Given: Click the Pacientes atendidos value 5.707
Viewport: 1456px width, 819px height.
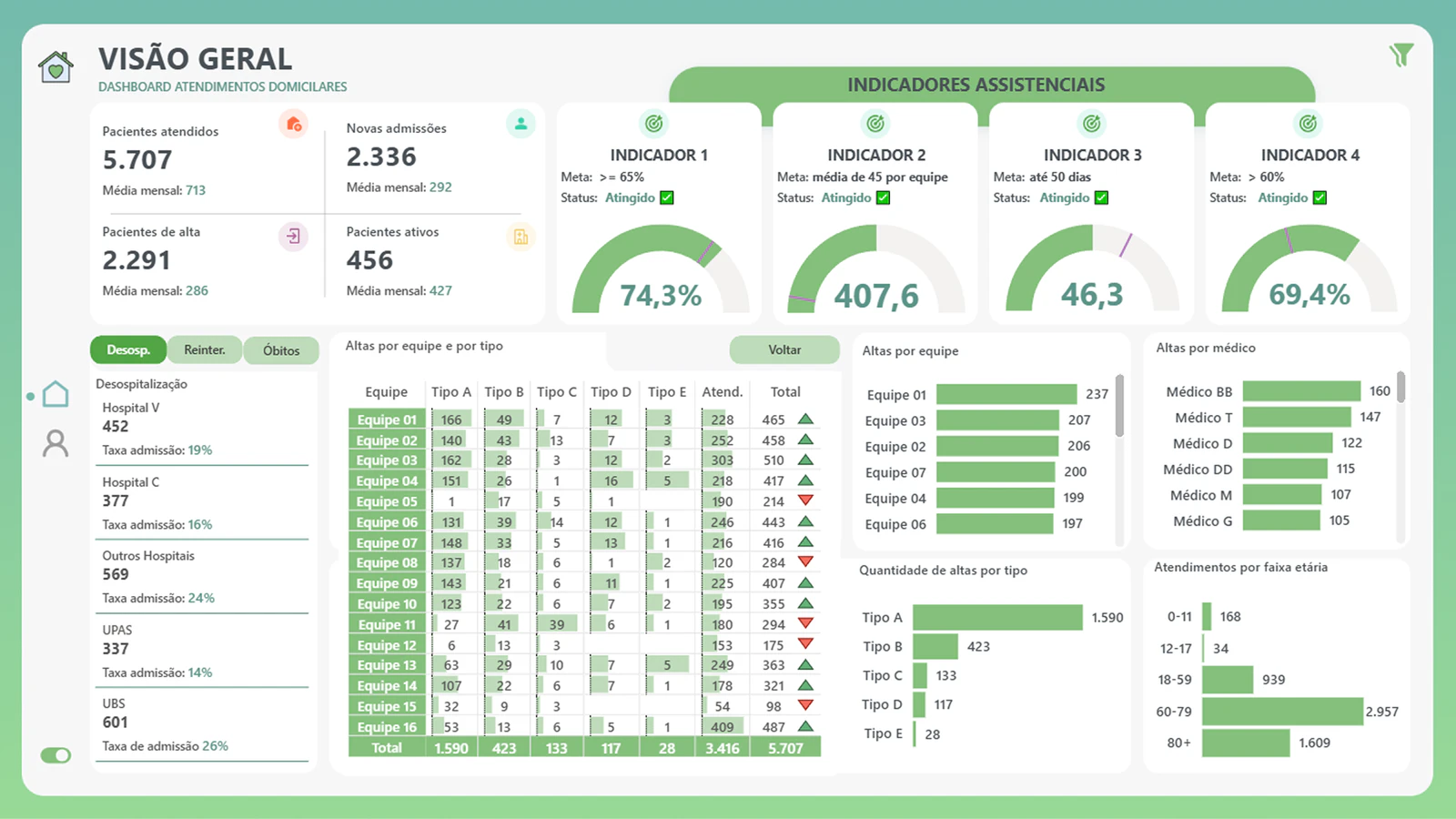Looking at the screenshot, I should click(x=137, y=160).
